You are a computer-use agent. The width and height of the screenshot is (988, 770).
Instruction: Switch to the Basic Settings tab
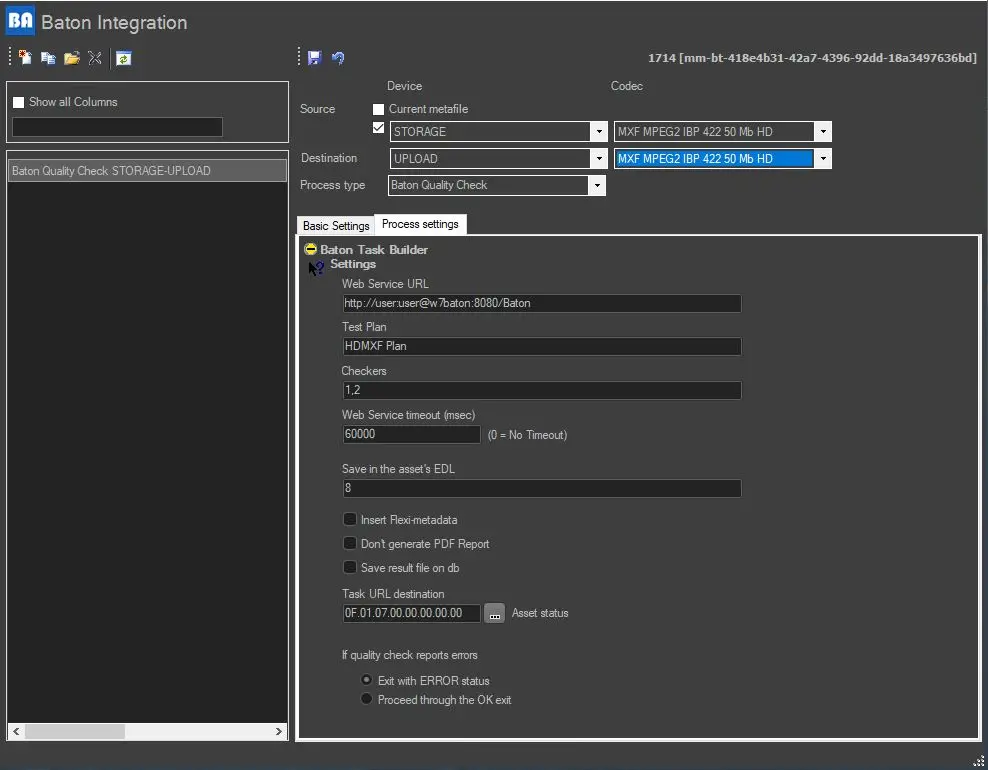point(336,225)
